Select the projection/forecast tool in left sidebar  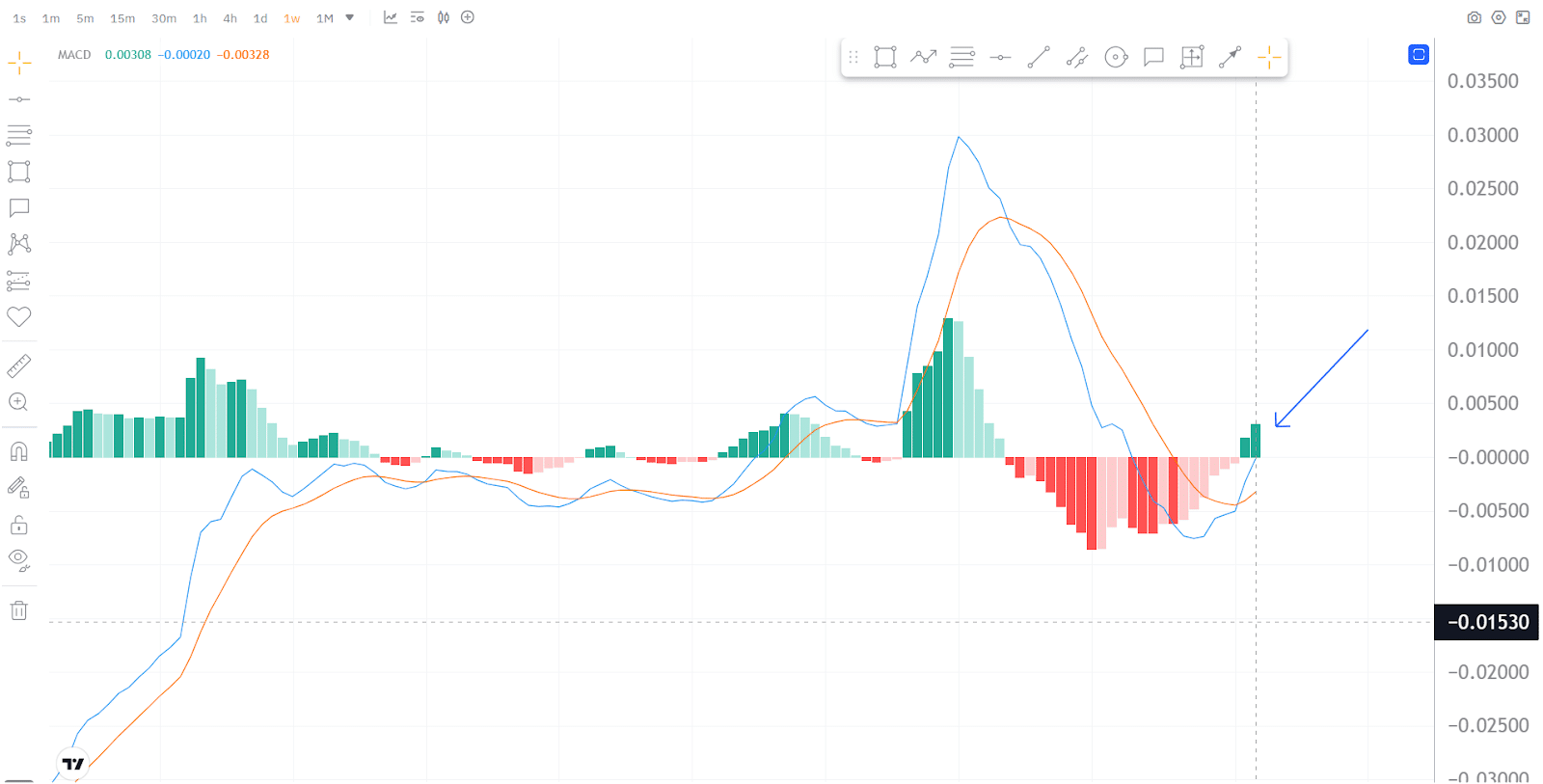[19, 281]
